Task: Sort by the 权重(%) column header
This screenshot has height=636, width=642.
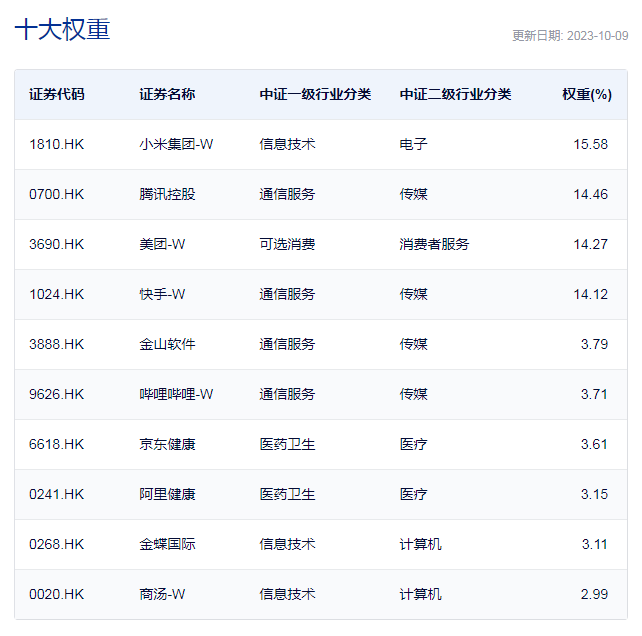Action: tap(586, 94)
